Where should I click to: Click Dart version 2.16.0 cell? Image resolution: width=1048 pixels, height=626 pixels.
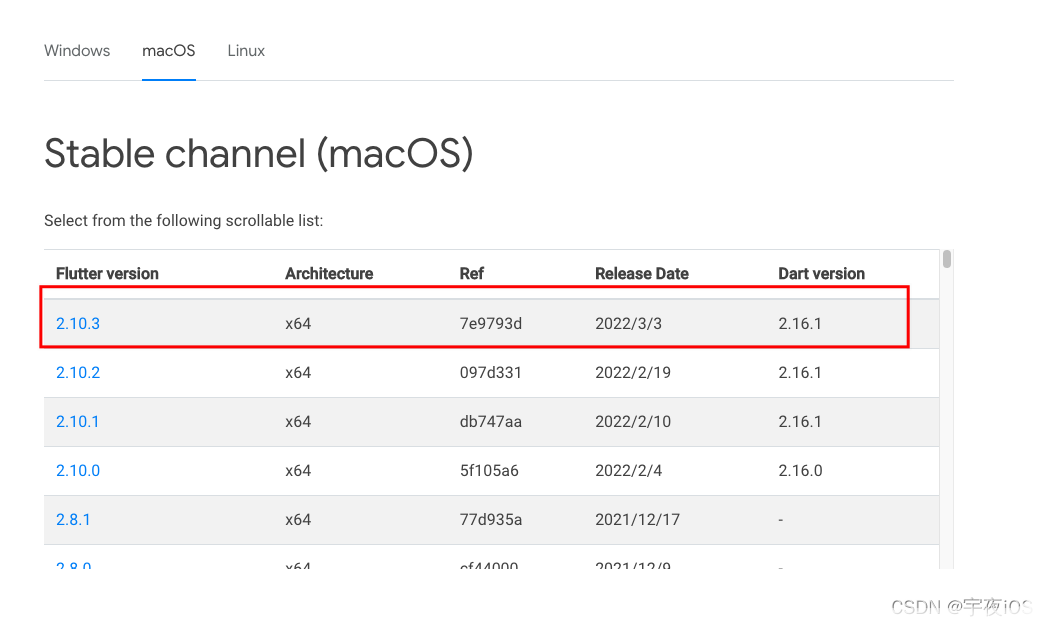tap(800, 470)
